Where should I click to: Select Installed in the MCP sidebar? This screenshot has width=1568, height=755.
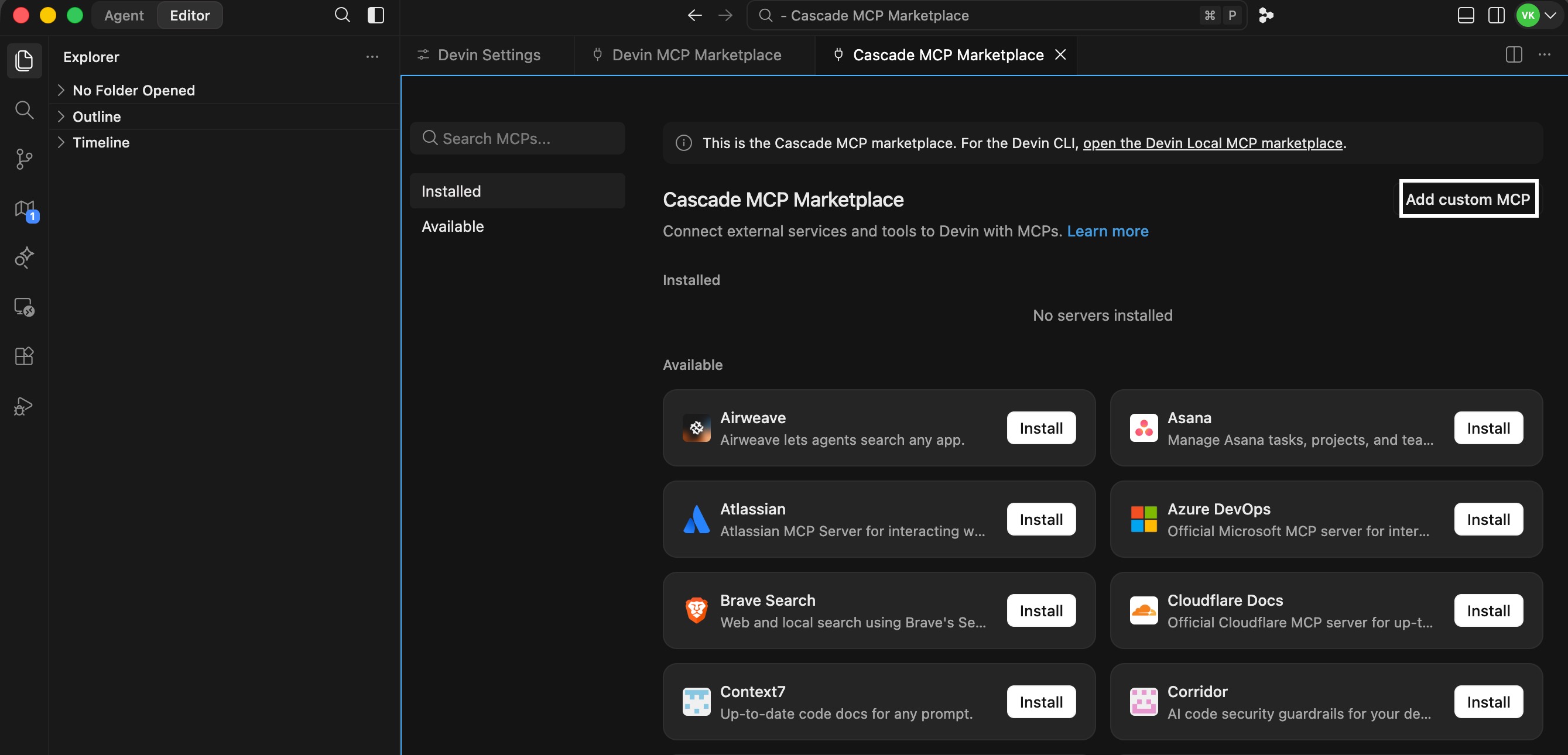tap(518, 191)
